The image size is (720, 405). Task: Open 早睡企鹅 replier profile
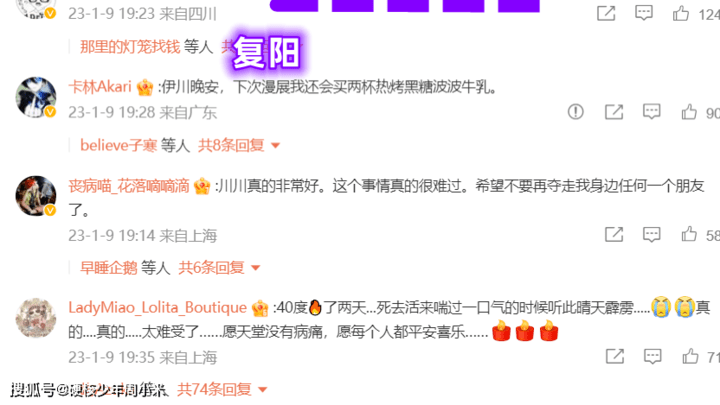click(x=108, y=267)
